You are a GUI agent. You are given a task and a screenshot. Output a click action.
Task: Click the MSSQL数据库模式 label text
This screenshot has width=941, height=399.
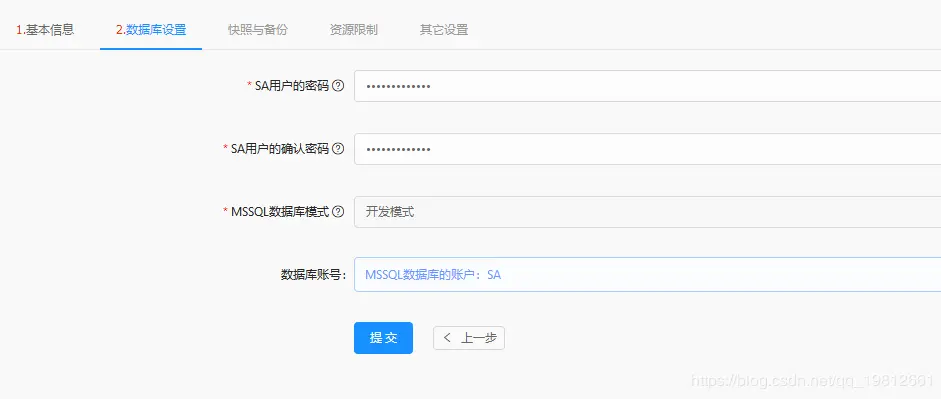click(x=280, y=212)
